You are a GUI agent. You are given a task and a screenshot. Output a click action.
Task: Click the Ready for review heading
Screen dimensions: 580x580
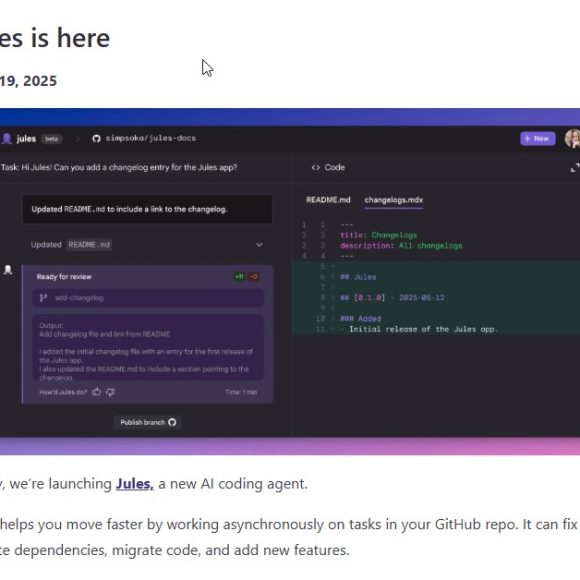(64, 277)
